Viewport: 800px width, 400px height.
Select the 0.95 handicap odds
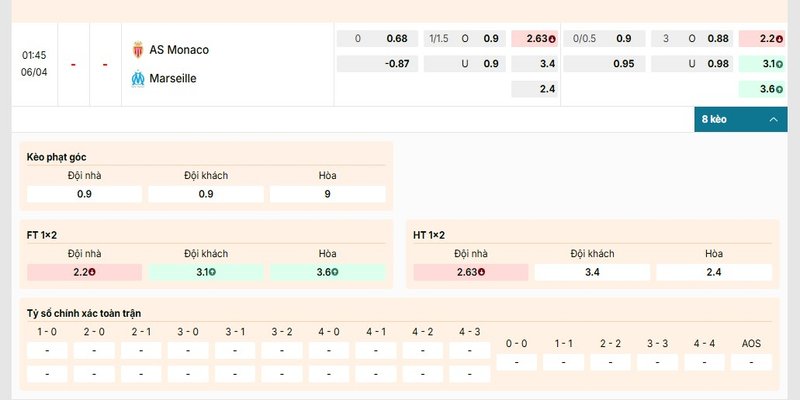(604, 64)
